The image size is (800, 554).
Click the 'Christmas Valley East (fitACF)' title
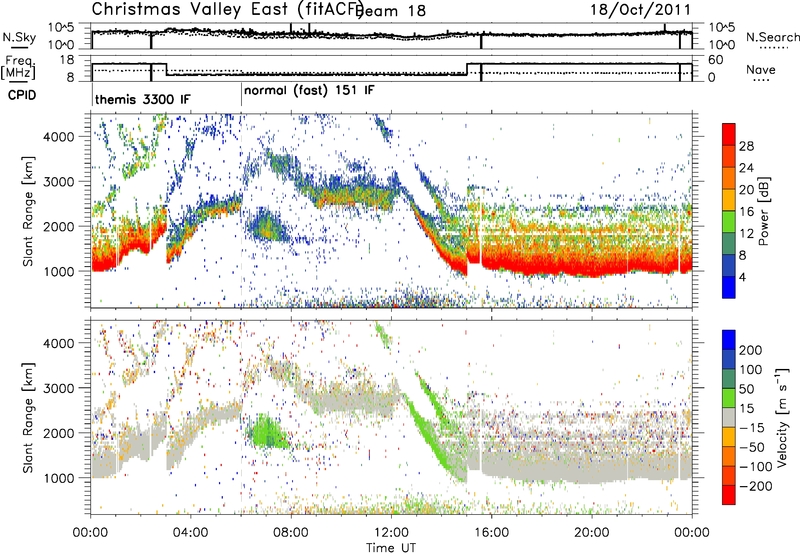pos(228,9)
